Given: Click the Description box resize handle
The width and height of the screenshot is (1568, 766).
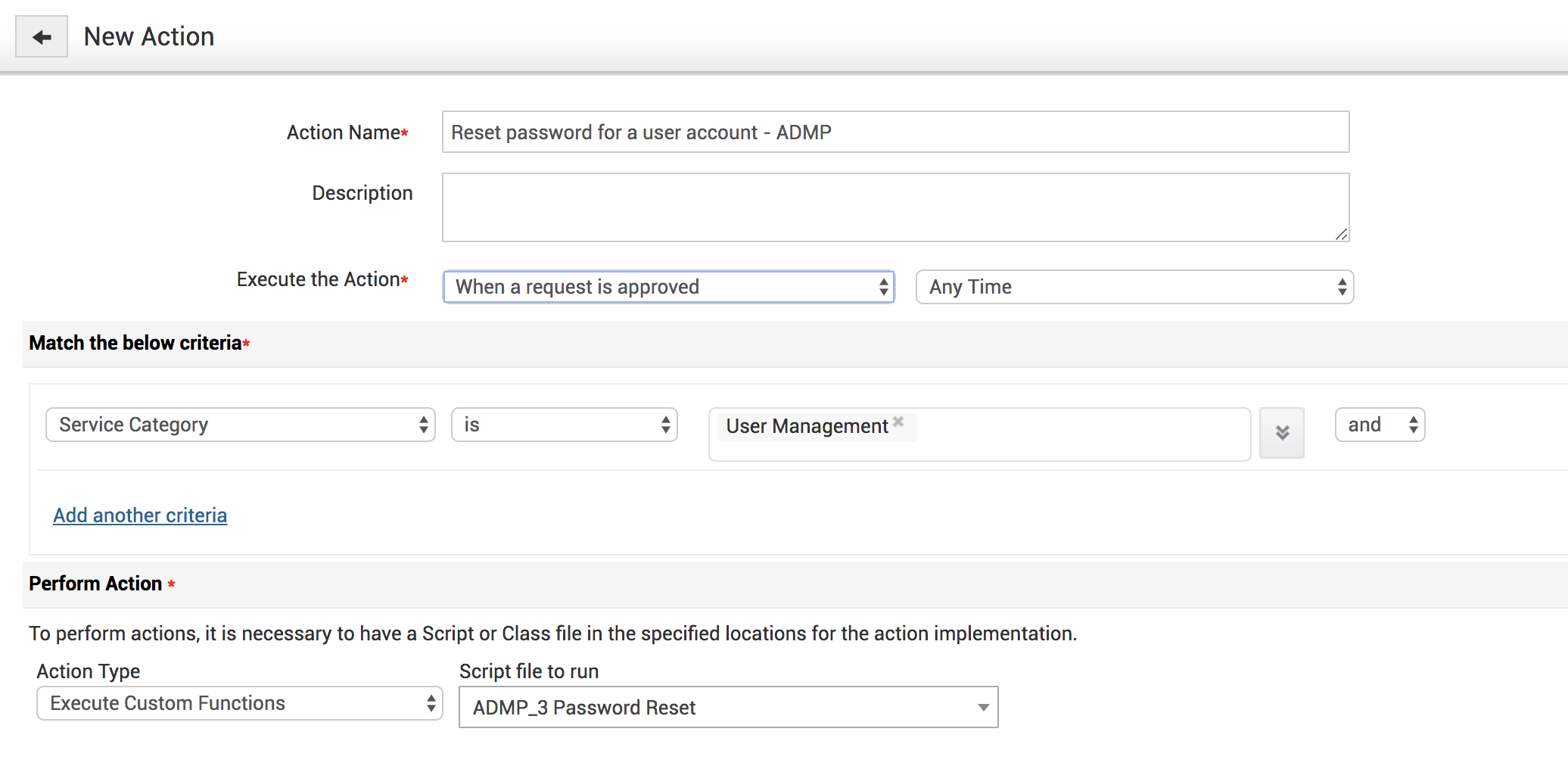Looking at the screenshot, I should click(x=1341, y=235).
